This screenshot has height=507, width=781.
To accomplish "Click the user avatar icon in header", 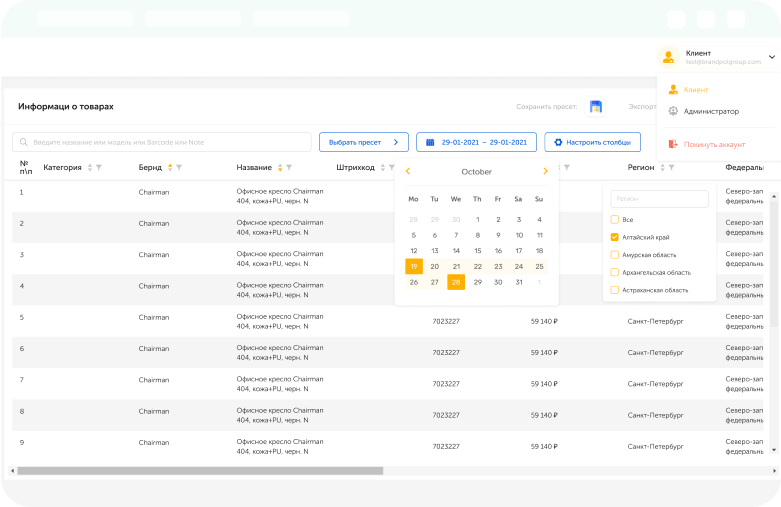I will (668, 57).
